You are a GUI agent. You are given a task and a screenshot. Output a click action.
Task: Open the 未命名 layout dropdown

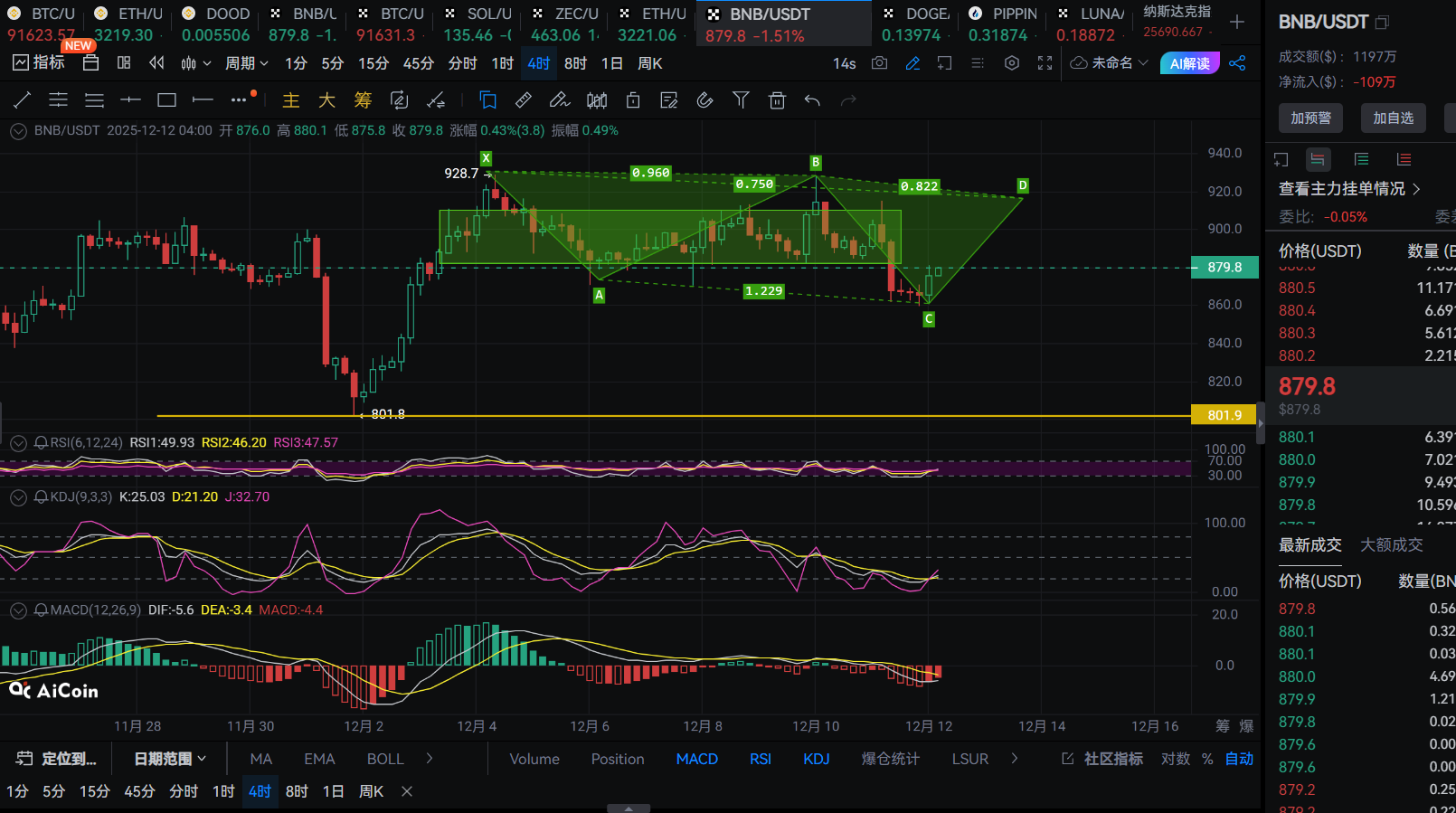coord(1110,63)
